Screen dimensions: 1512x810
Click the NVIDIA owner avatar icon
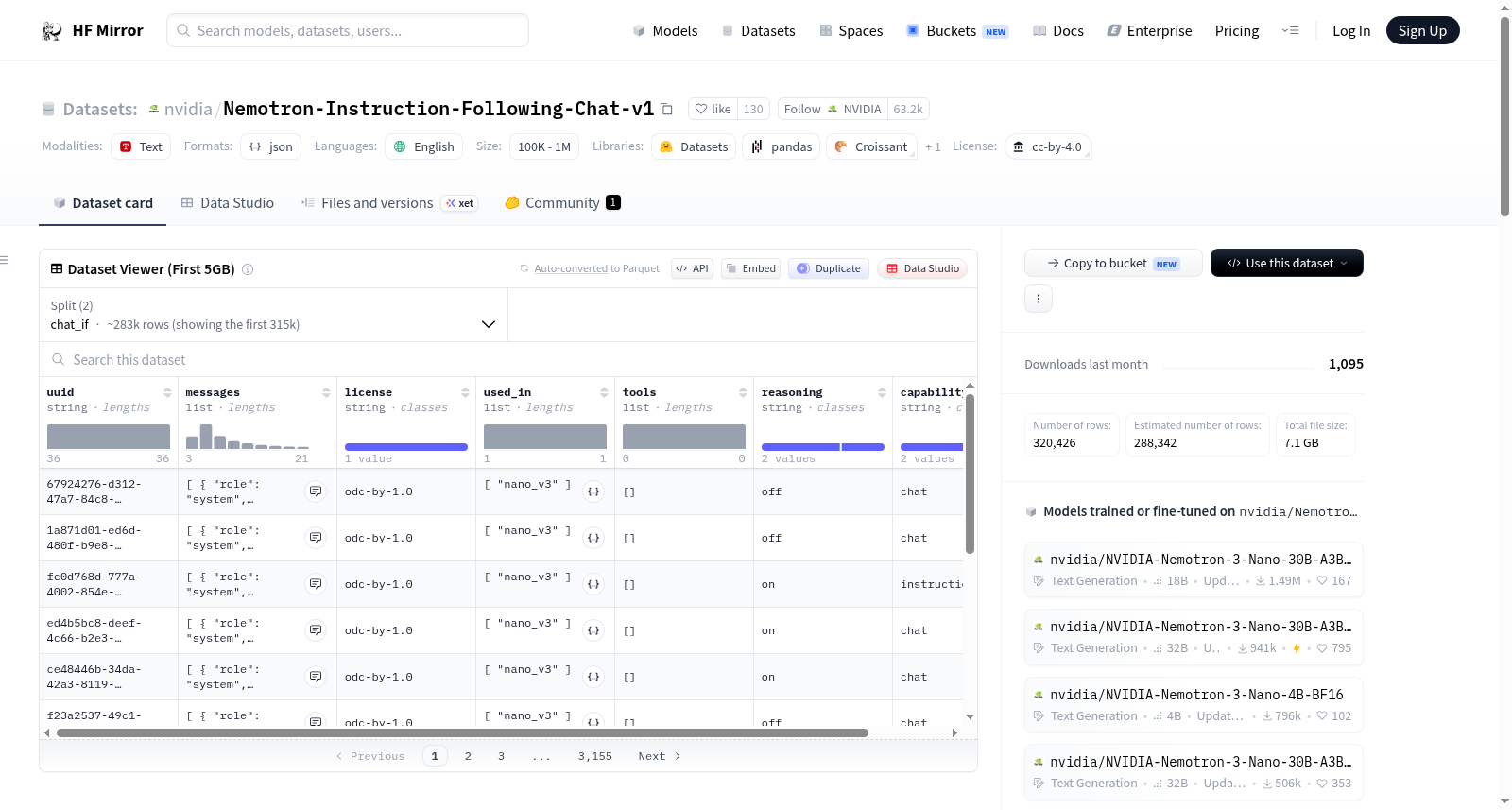pos(154,110)
